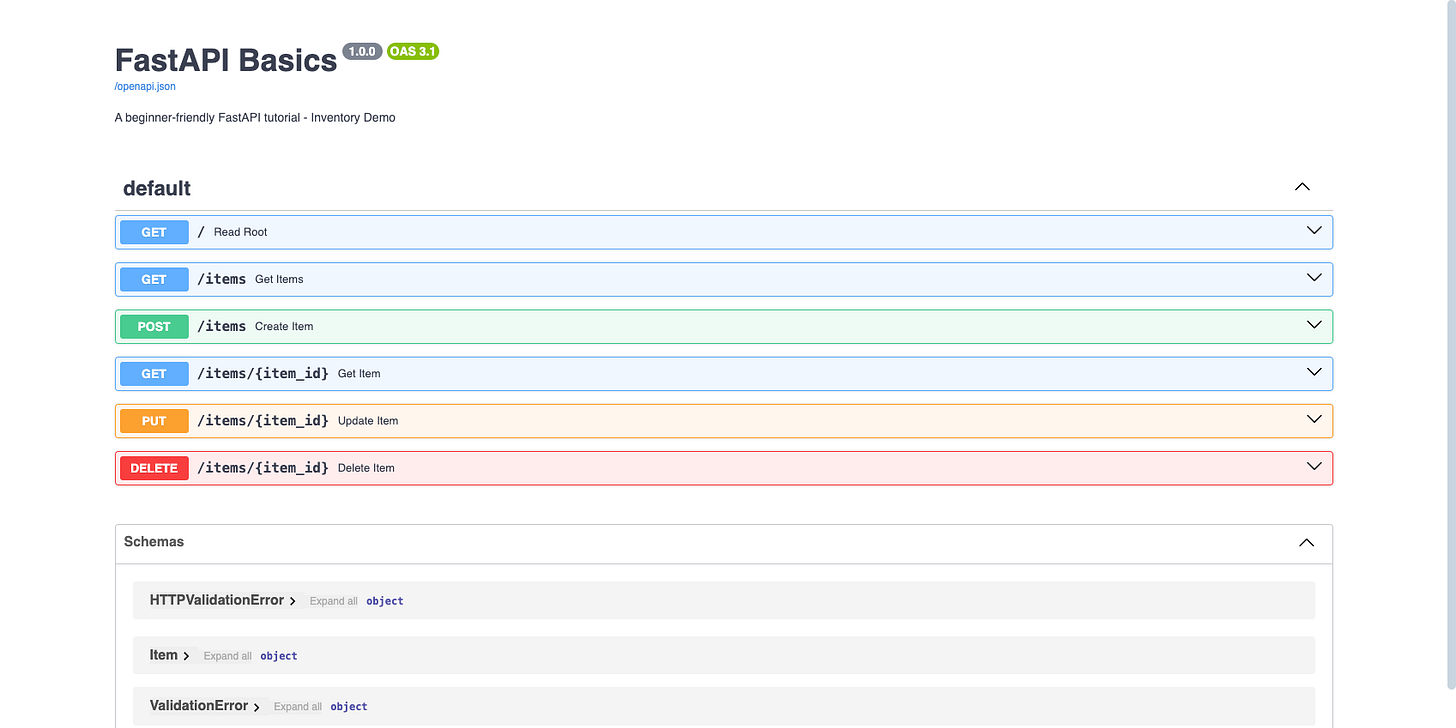1456x728 pixels.
Task: Click the DELETE method badge
Action: (154, 468)
